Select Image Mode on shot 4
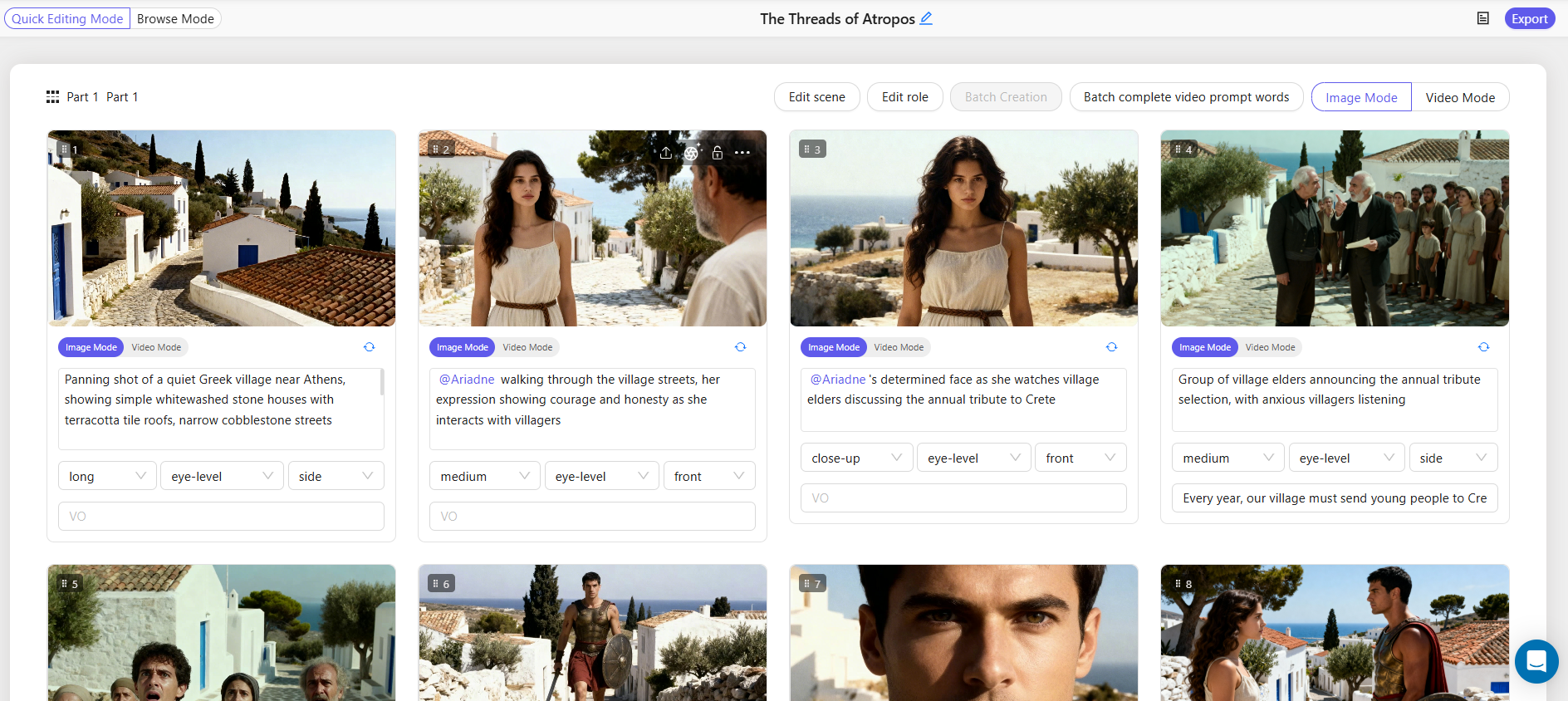 (1205, 347)
